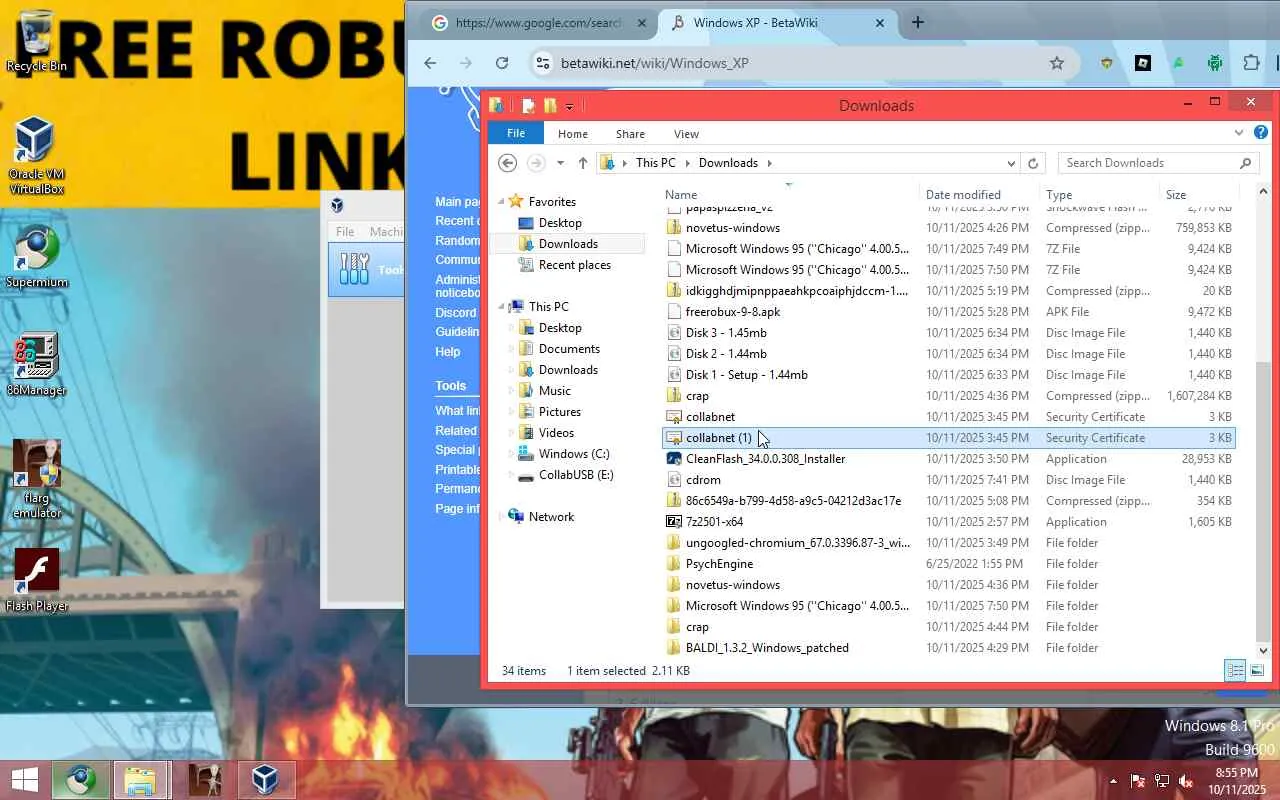Open the Home ribbon tab
The height and width of the screenshot is (800, 1280).
point(573,134)
